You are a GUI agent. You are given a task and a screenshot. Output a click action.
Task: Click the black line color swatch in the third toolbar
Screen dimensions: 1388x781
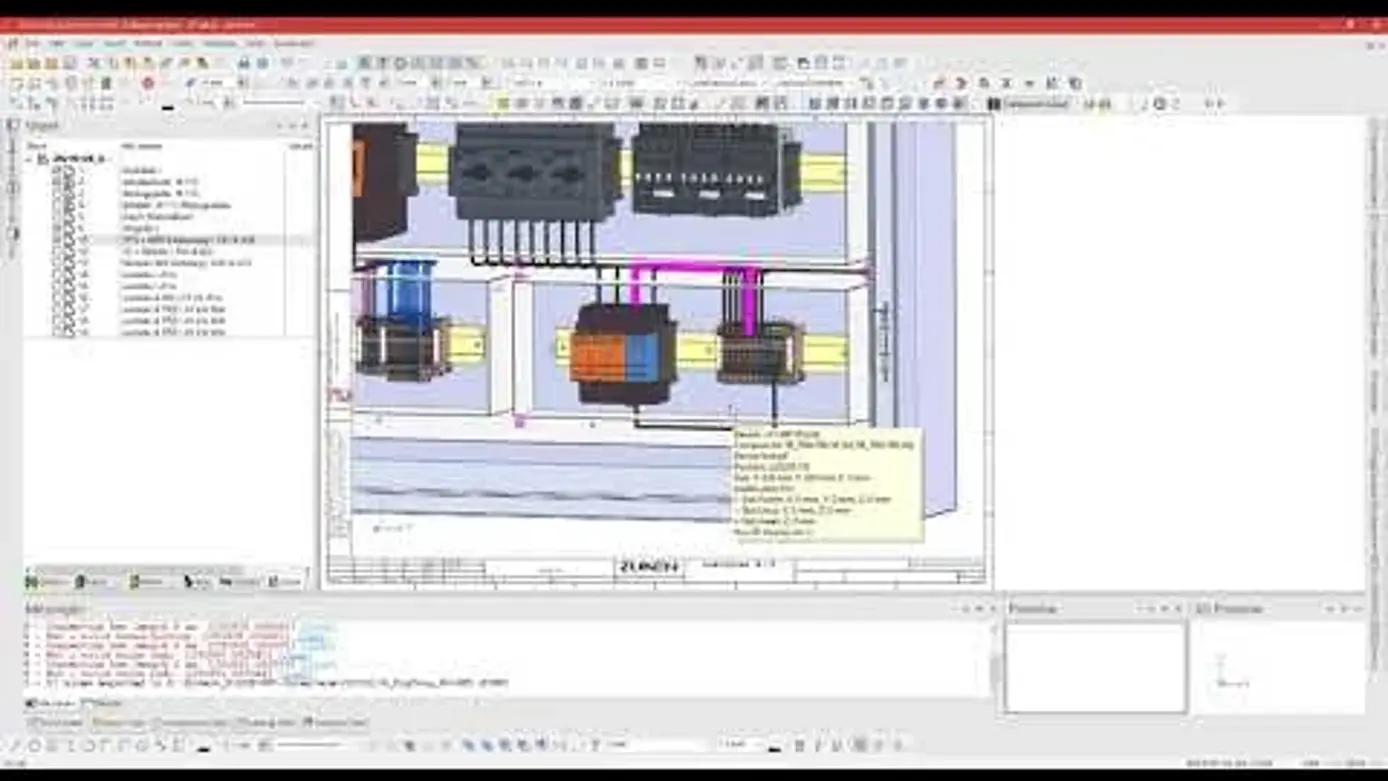(x=167, y=106)
